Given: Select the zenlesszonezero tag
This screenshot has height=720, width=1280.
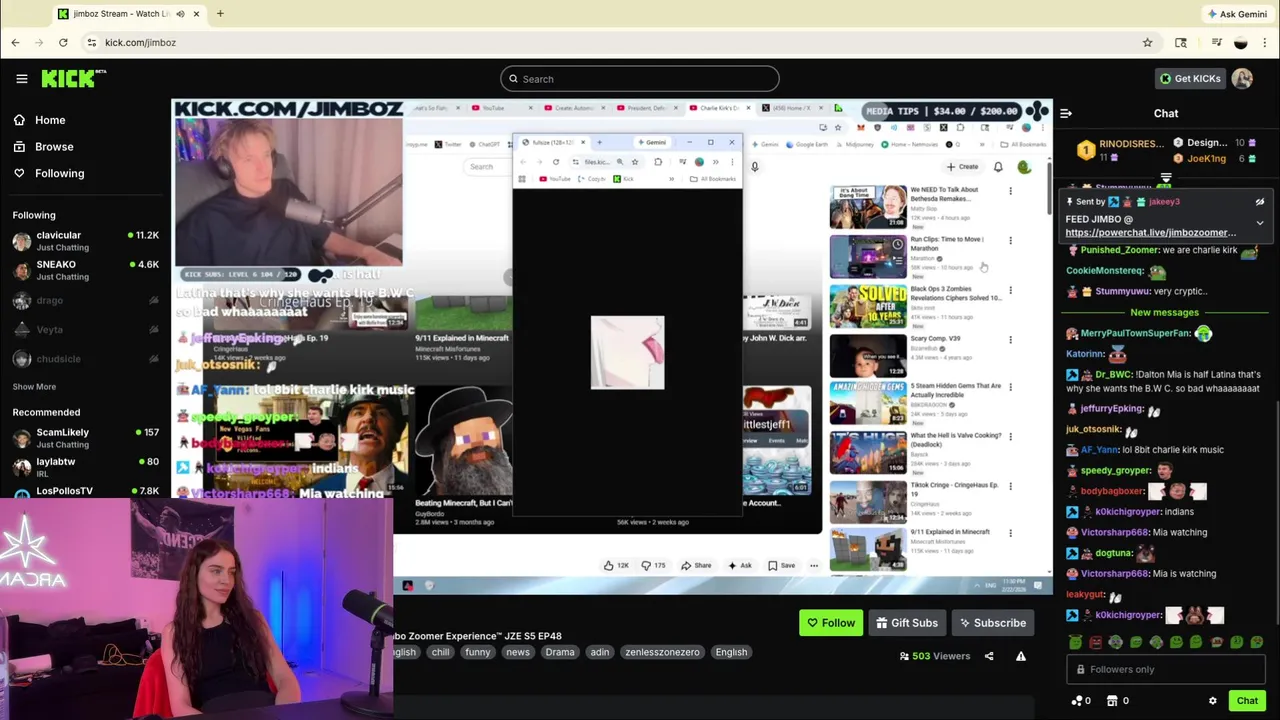Looking at the screenshot, I should 662,652.
